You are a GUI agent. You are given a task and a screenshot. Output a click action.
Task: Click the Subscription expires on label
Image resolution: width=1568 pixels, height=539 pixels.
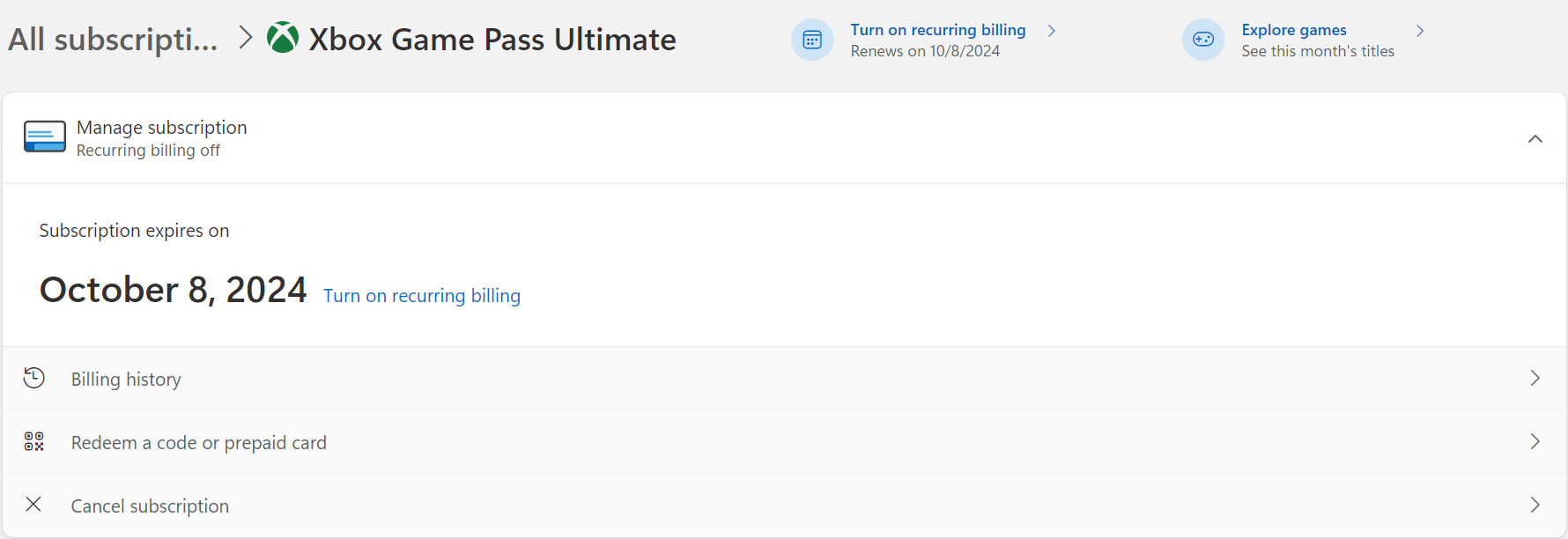point(134,231)
